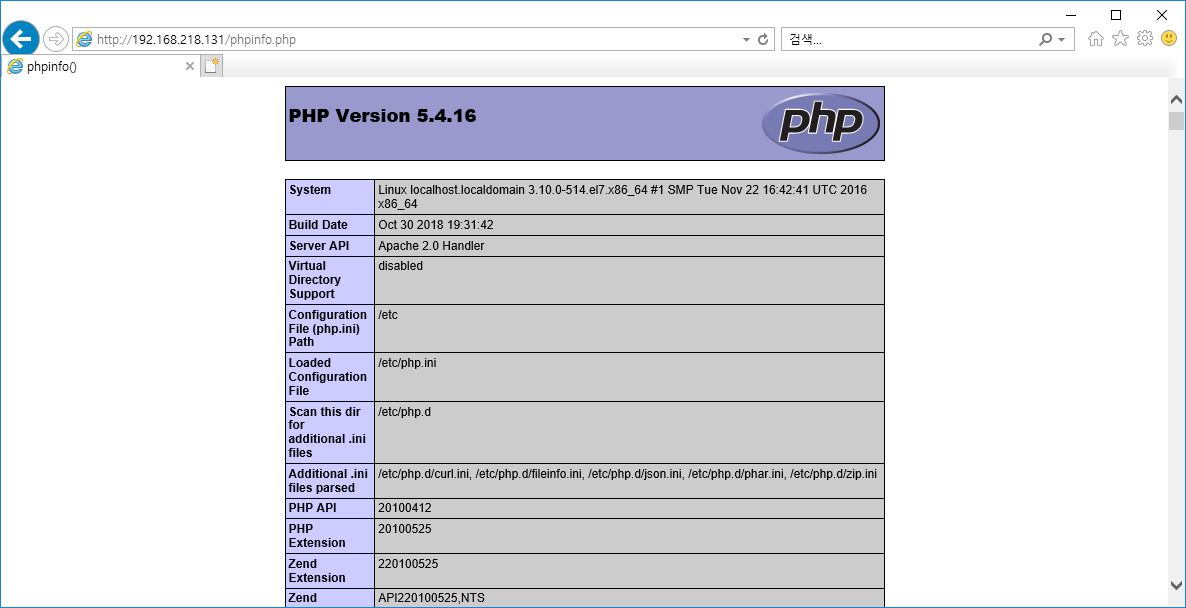Open the address bar autocomplete dropdown arrow

point(747,39)
